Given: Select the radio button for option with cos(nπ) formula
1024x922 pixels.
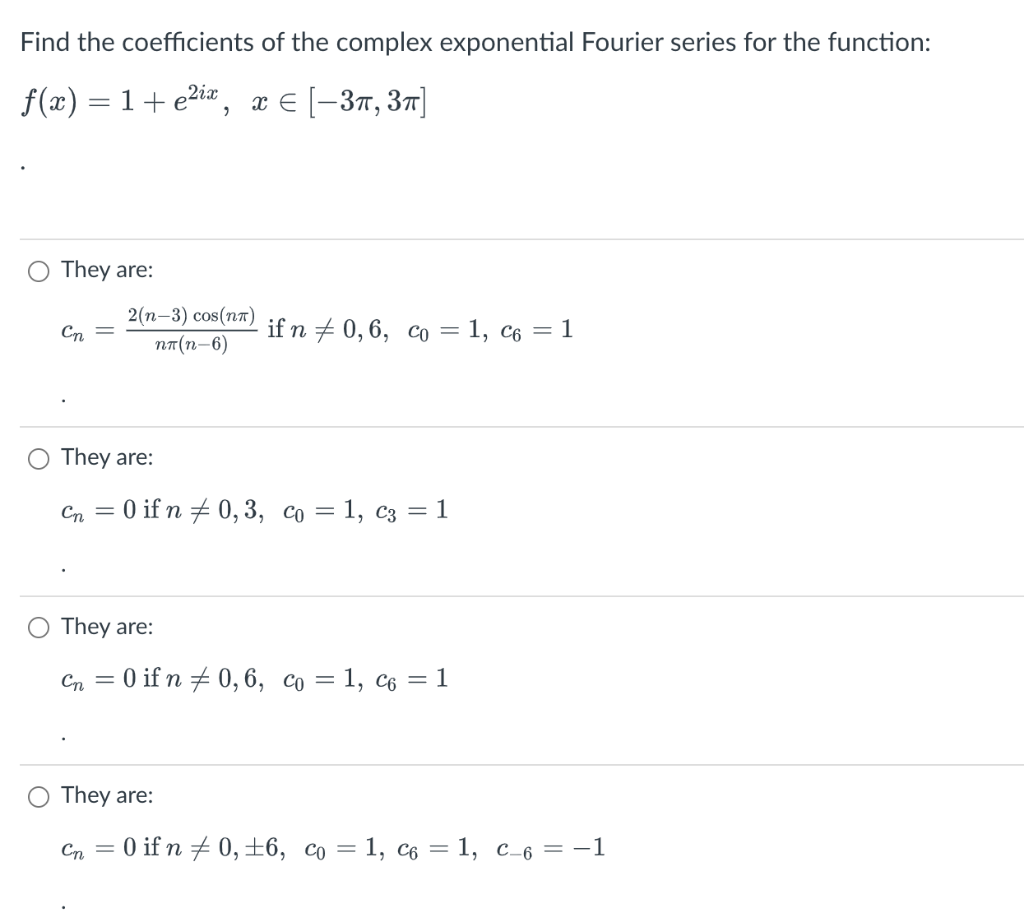Looking at the screenshot, I should click(38, 269).
